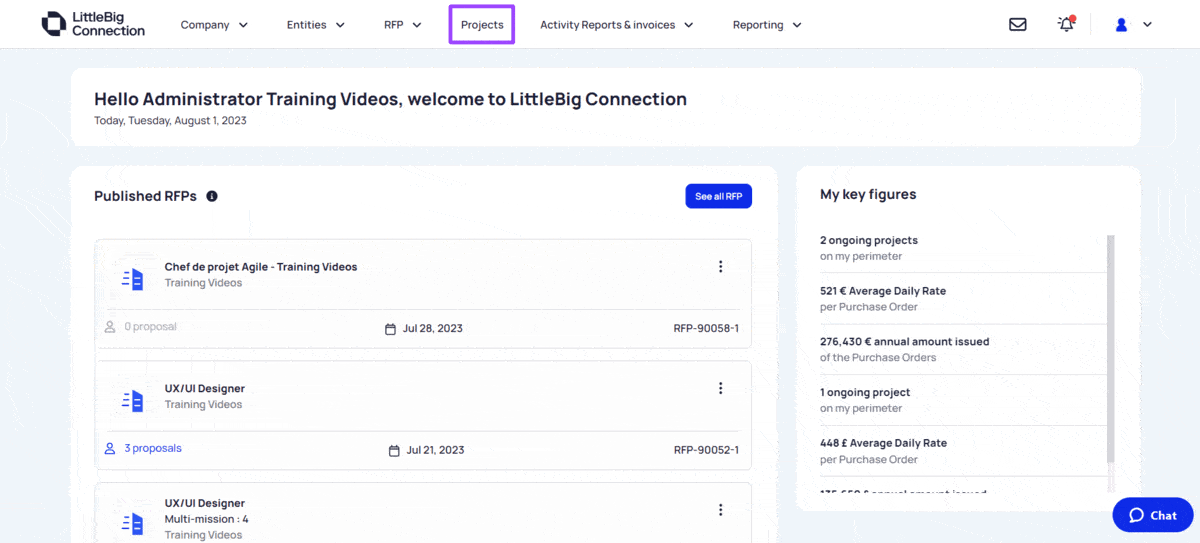Image resolution: width=1200 pixels, height=543 pixels.
Task: Click date Jul 28, 2023
Action: click(x=433, y=328)
